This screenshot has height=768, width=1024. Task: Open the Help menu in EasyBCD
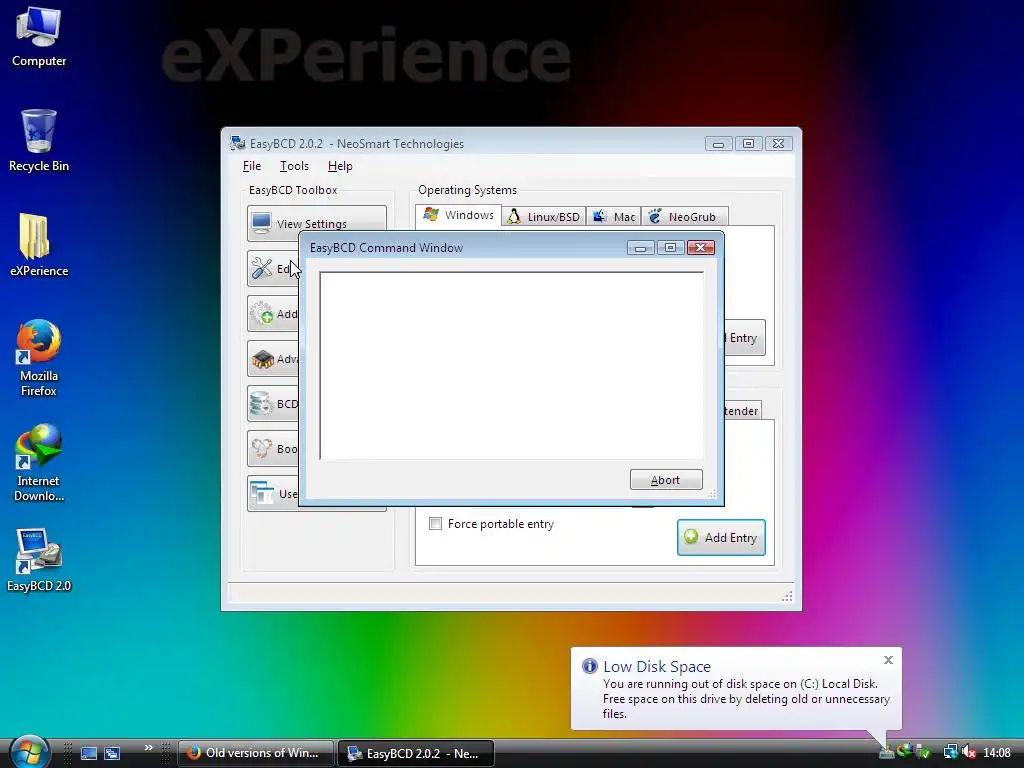point(340,166)
